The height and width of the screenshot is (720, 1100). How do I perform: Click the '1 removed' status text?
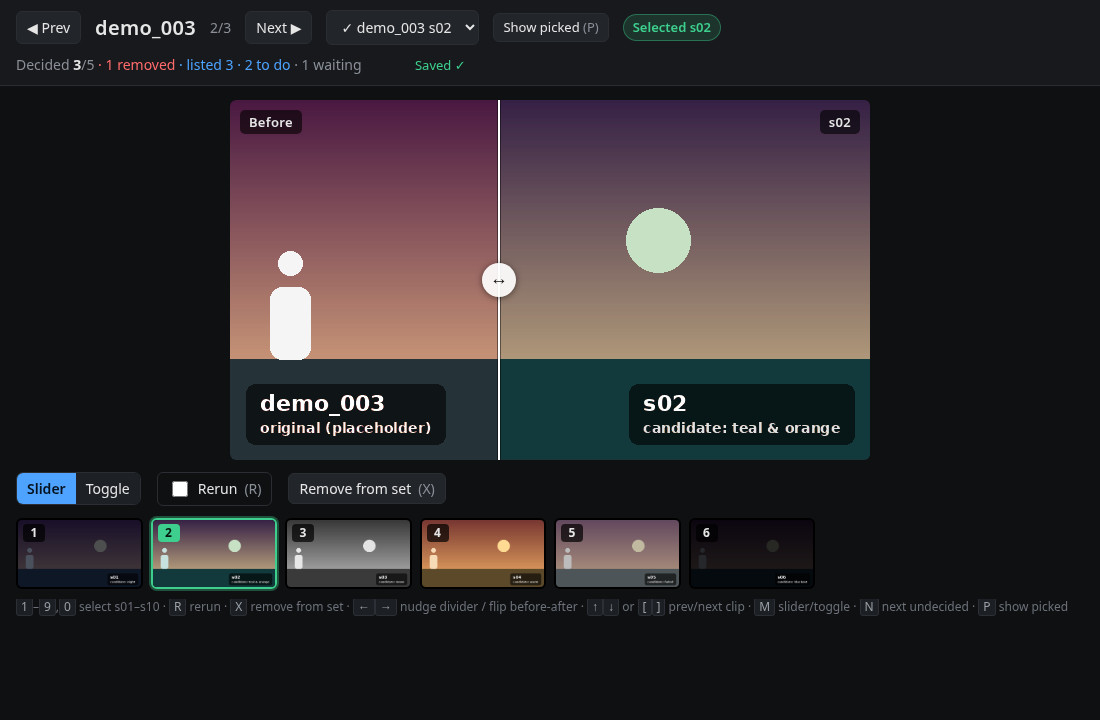(140, 65)
